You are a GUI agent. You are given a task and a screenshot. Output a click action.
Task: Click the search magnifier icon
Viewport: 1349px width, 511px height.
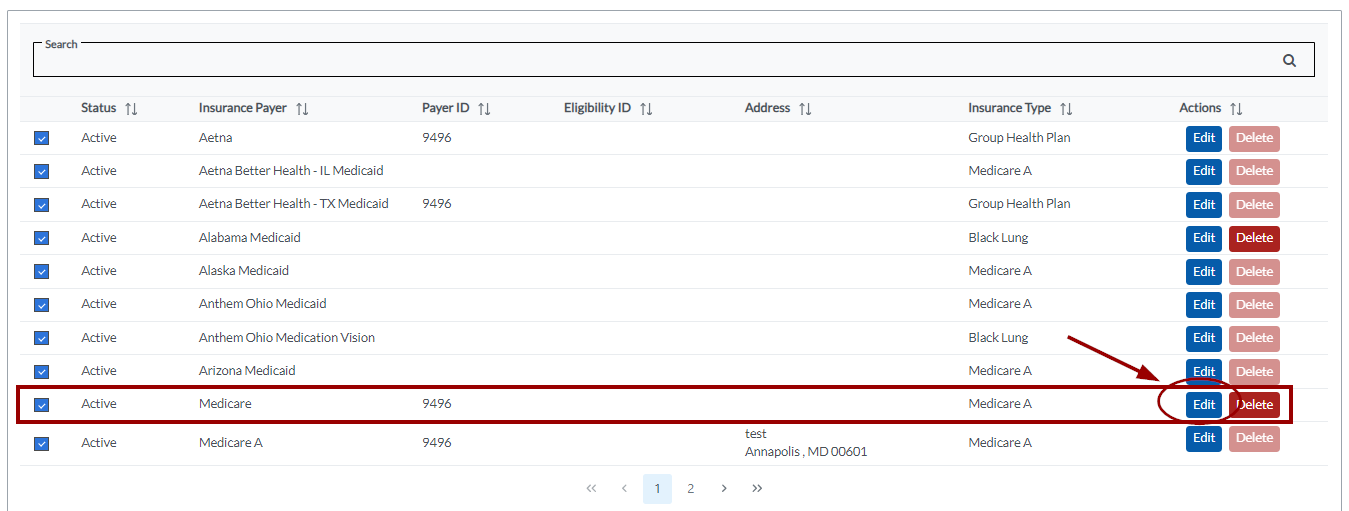(x=1289, y=61)
